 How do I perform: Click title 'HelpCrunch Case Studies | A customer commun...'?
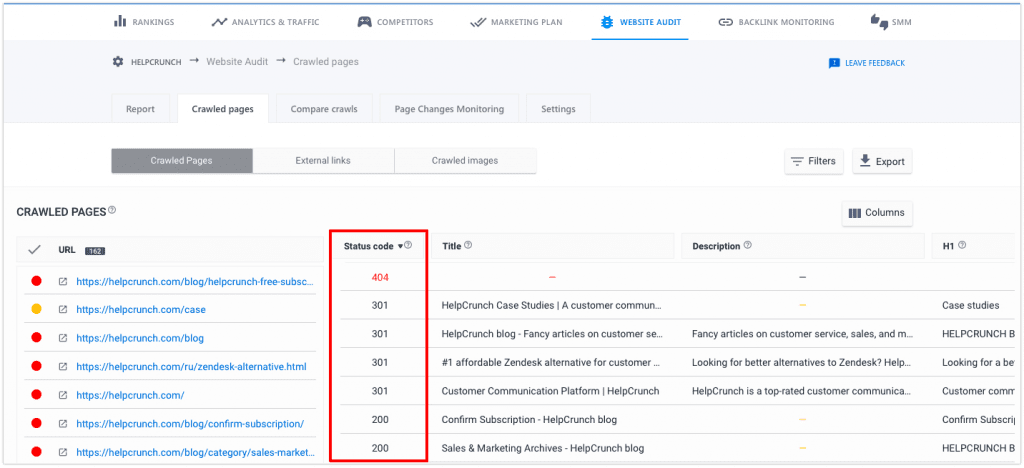point(552,305)
